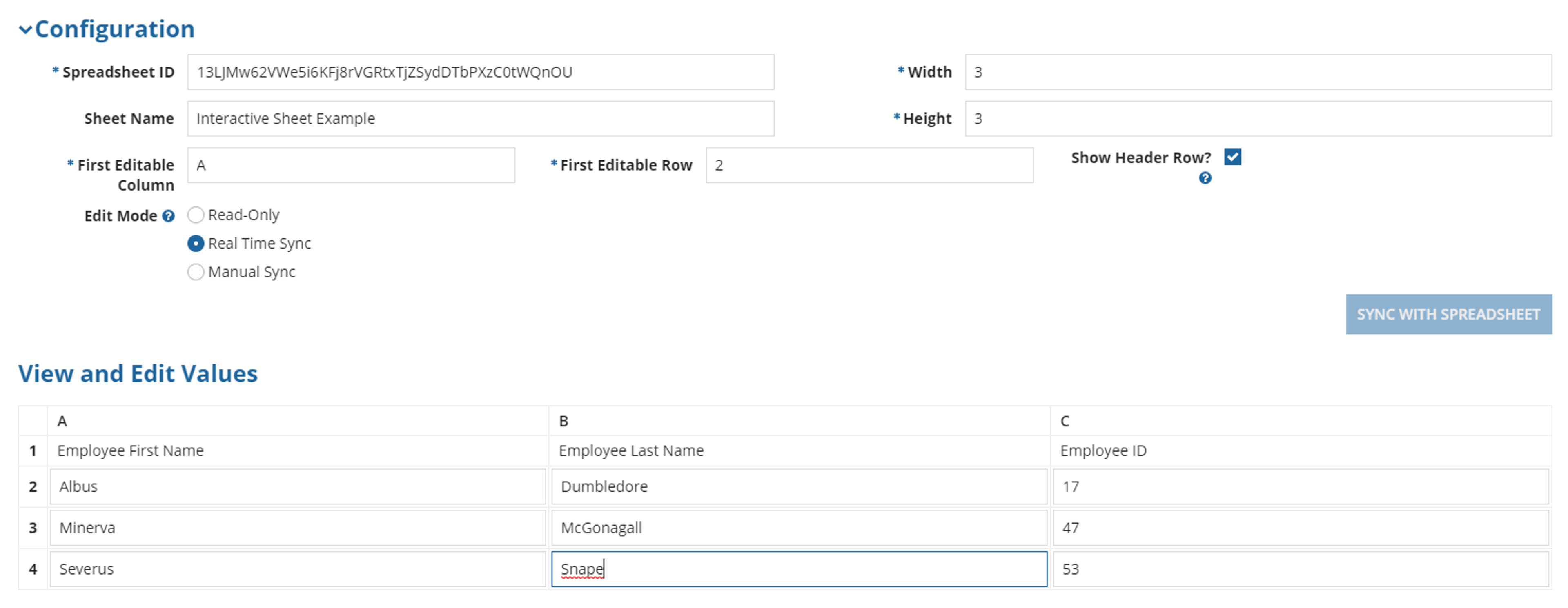The width and height of the screenshot is (1568, 608).
Task: Click column letter B header
Action: point(799,421)
